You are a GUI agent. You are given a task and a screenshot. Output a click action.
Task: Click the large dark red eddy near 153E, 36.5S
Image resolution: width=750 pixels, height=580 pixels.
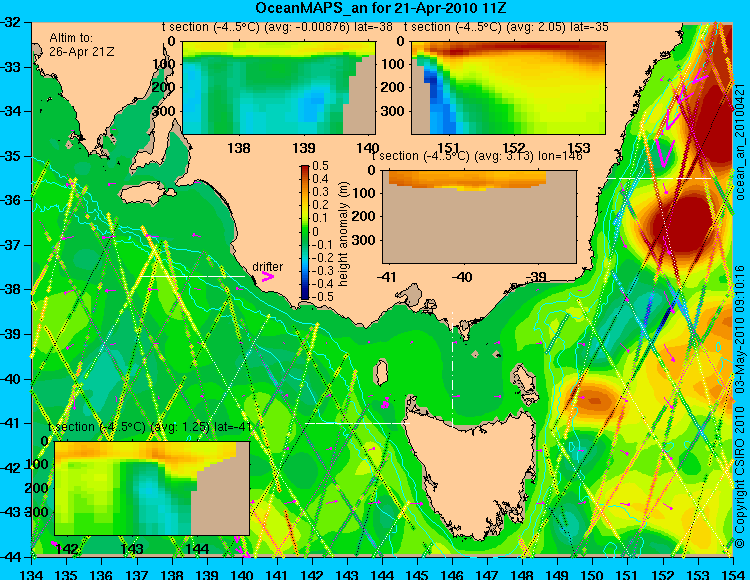point(685,225)
